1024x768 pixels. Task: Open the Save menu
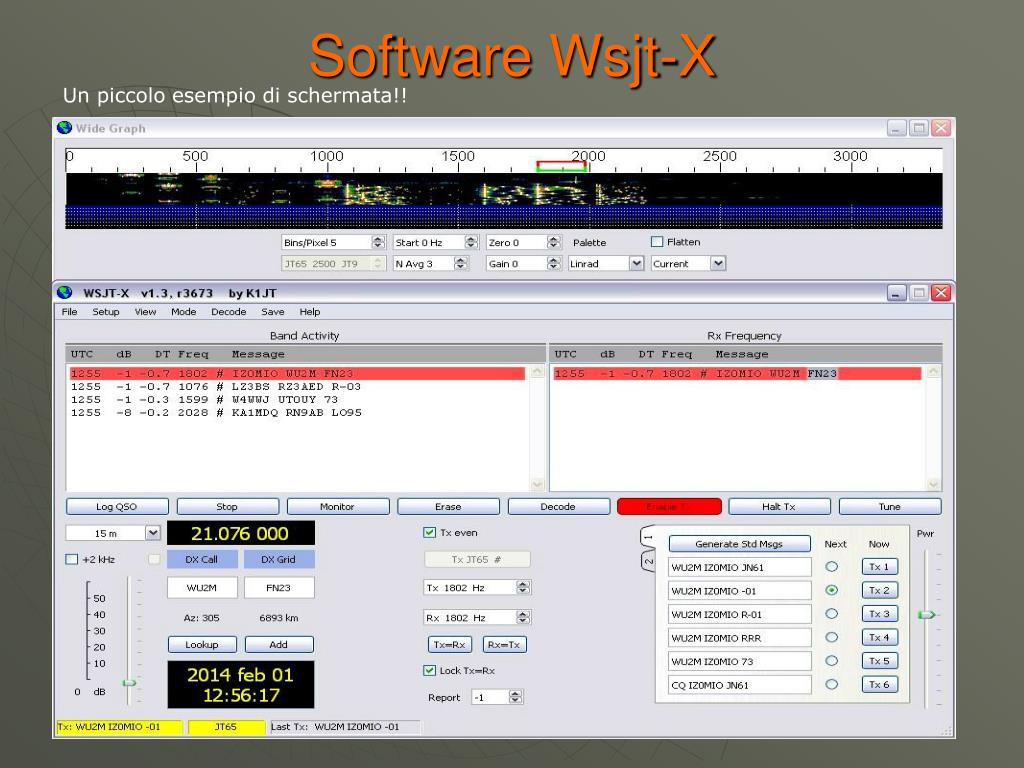(272, 312)
